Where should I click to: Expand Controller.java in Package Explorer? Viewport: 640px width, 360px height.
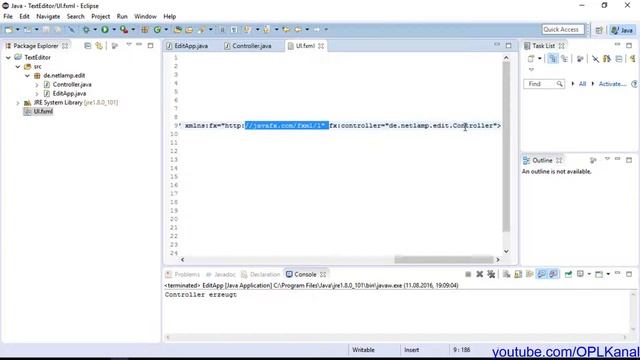click(x=37, y=84)
